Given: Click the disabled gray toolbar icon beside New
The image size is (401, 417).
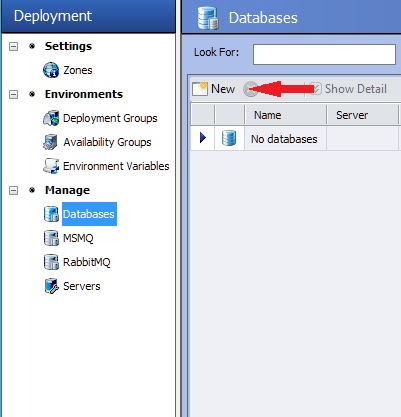Looking at the screenshot, I should tap(250, 89).
